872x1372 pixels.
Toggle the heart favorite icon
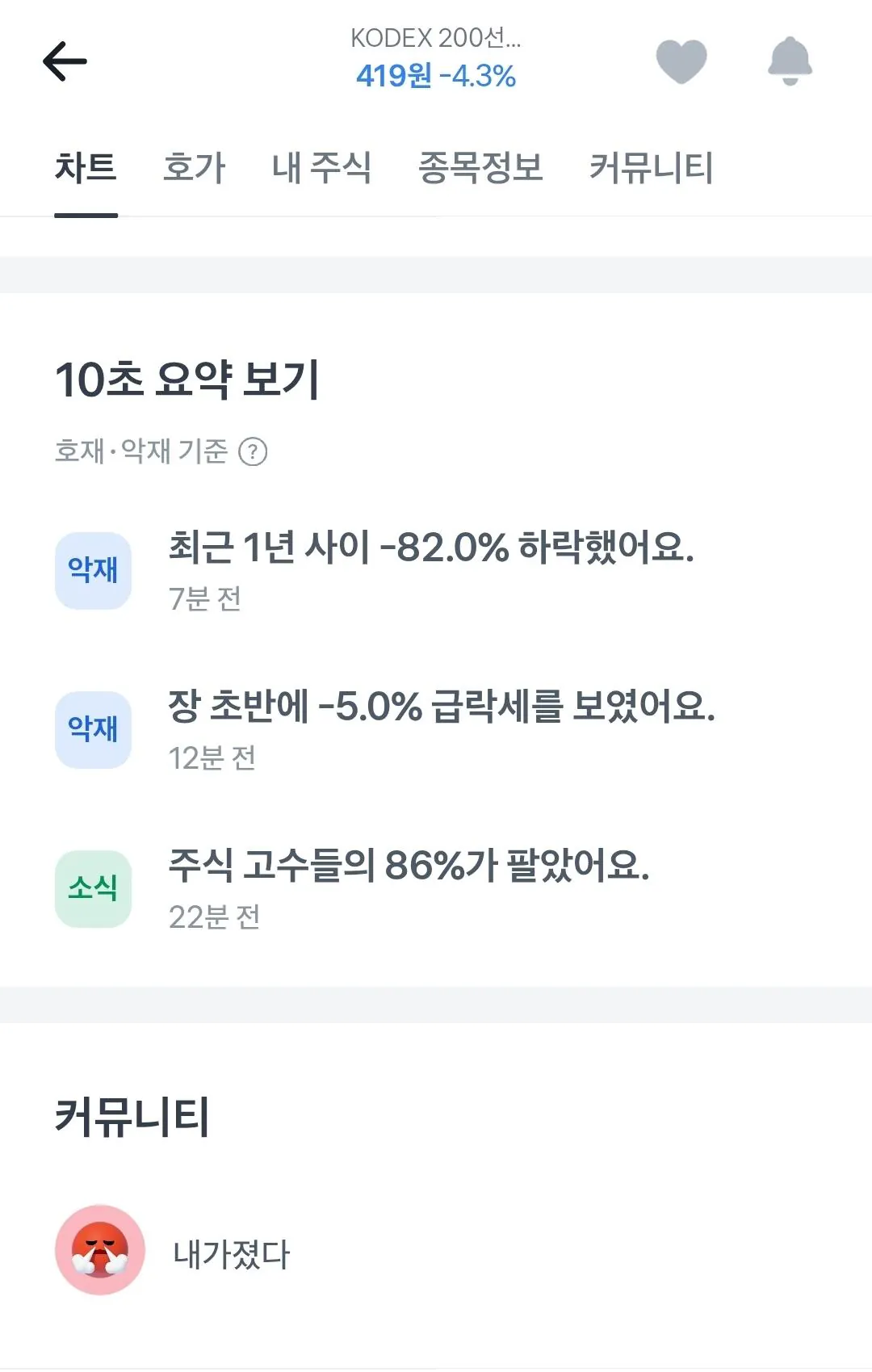(681, 61)
